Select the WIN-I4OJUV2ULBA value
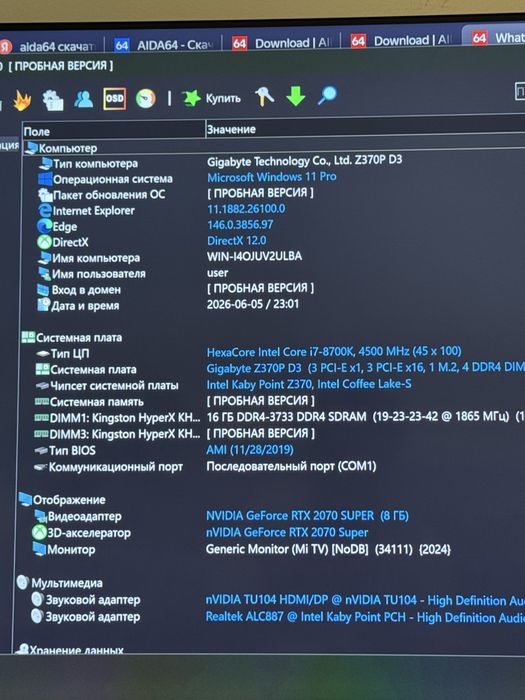The height and width of the screenshot is (700, 525). click(x=254, y=256)
